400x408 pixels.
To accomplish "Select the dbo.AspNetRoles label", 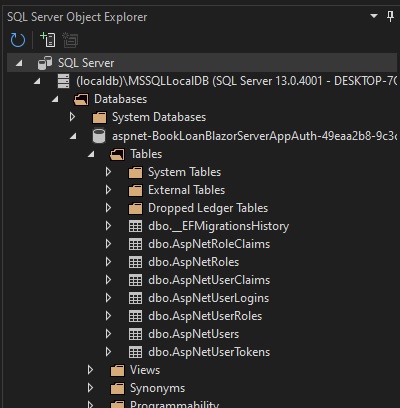I will click(x=194, y=262).
